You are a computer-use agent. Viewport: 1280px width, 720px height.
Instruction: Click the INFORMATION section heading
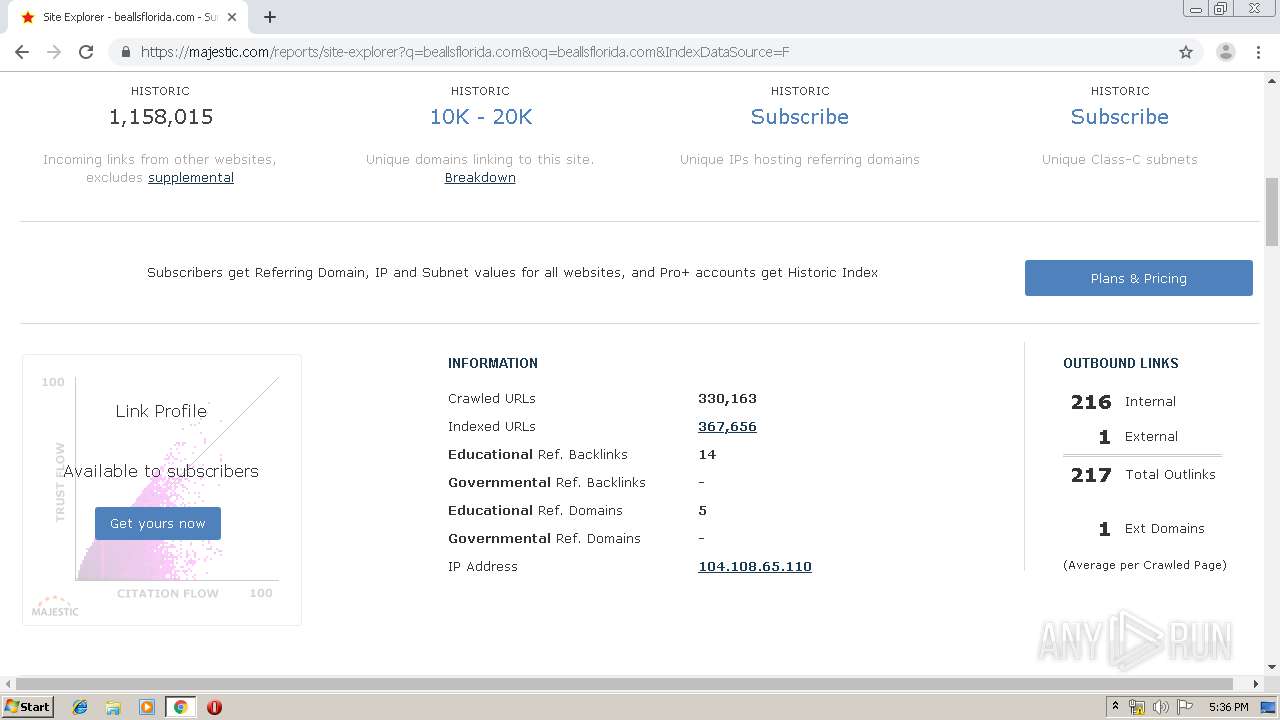(x=493, y=363)
